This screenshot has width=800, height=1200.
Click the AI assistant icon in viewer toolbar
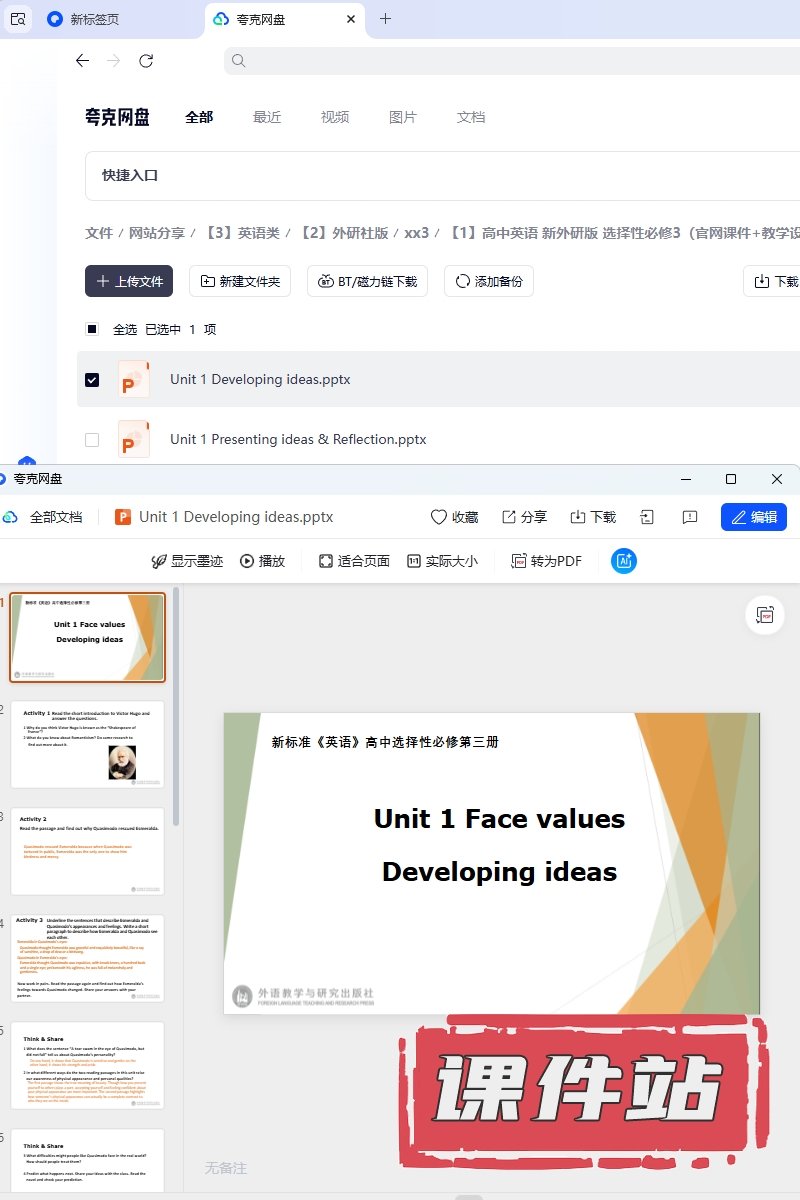click(624, 561)
